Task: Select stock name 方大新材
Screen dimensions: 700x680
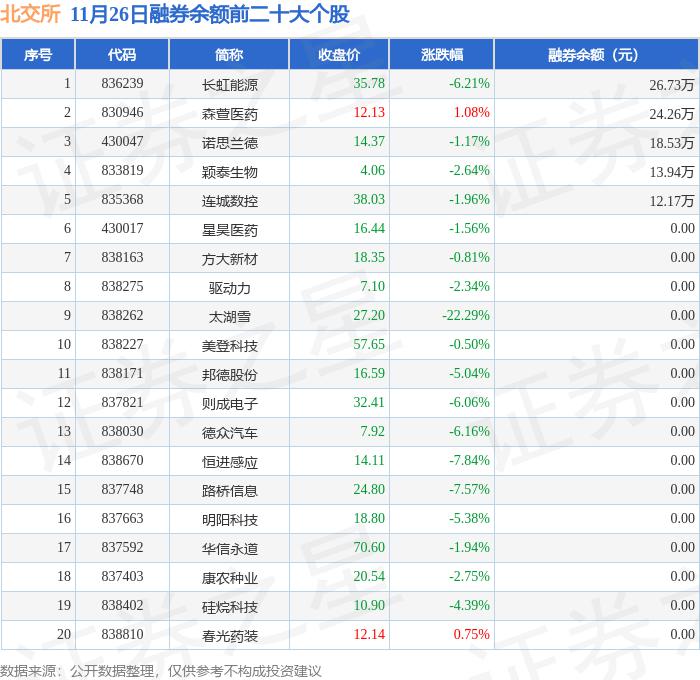Action: tap(229, 259)
